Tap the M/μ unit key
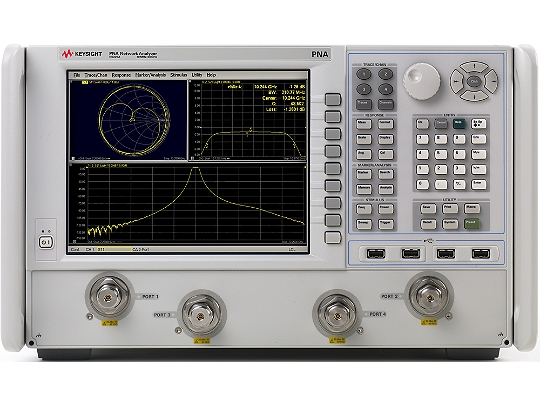 pyautogui.click(x=478, y=154)
